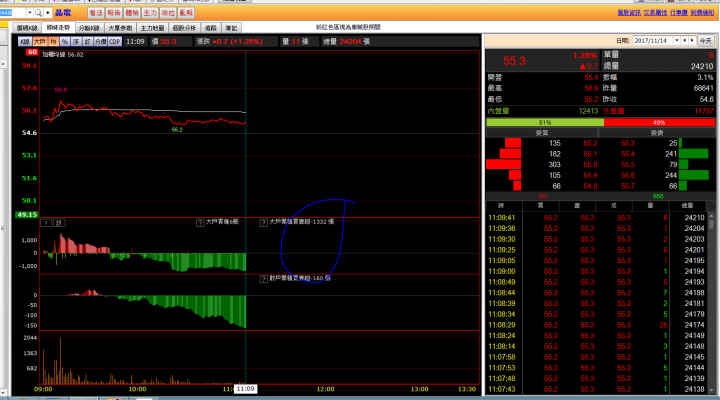720x400 pixels.
Task: Click the 內盤量 12413 value
Action: (588, 111)
